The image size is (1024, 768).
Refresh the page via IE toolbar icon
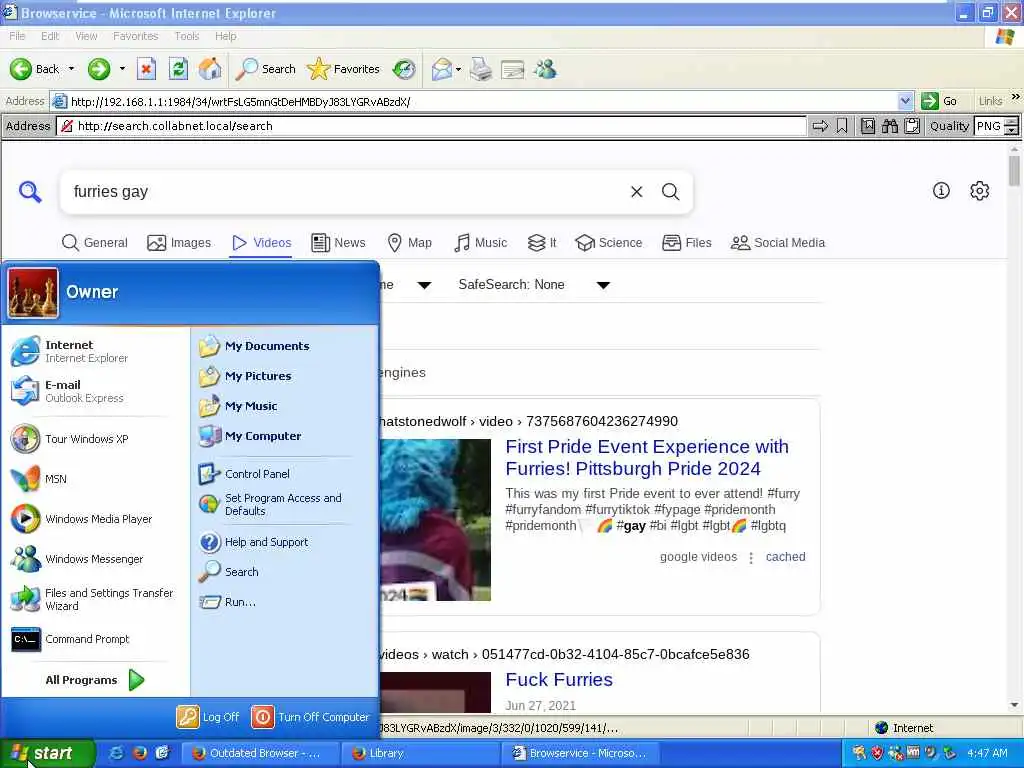[x=178, y=69]
